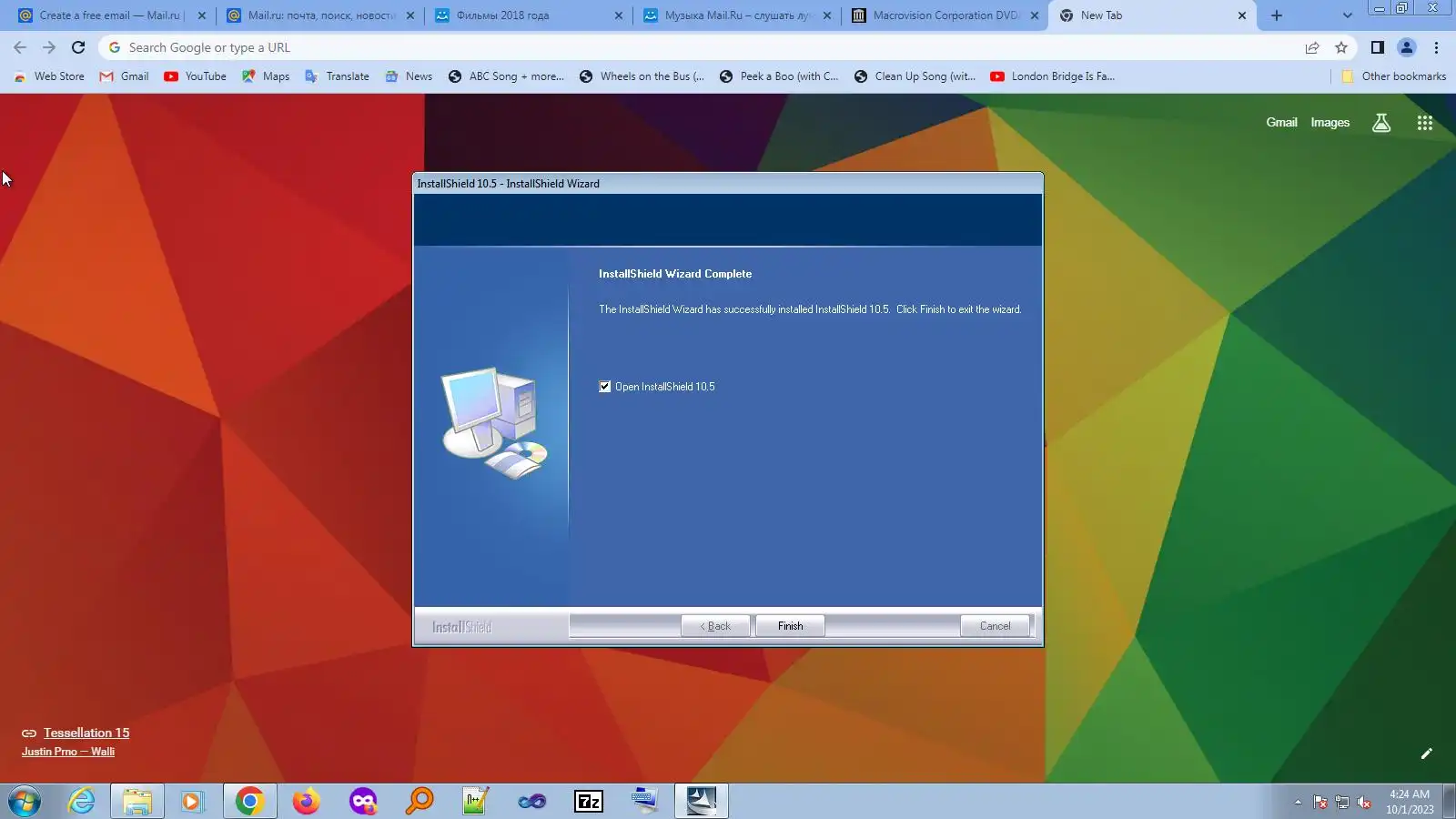The height and width of the screenshot is (819, 1456).
Task: Open Search Labs flask icon
Action: click(x=1381, y=123)
